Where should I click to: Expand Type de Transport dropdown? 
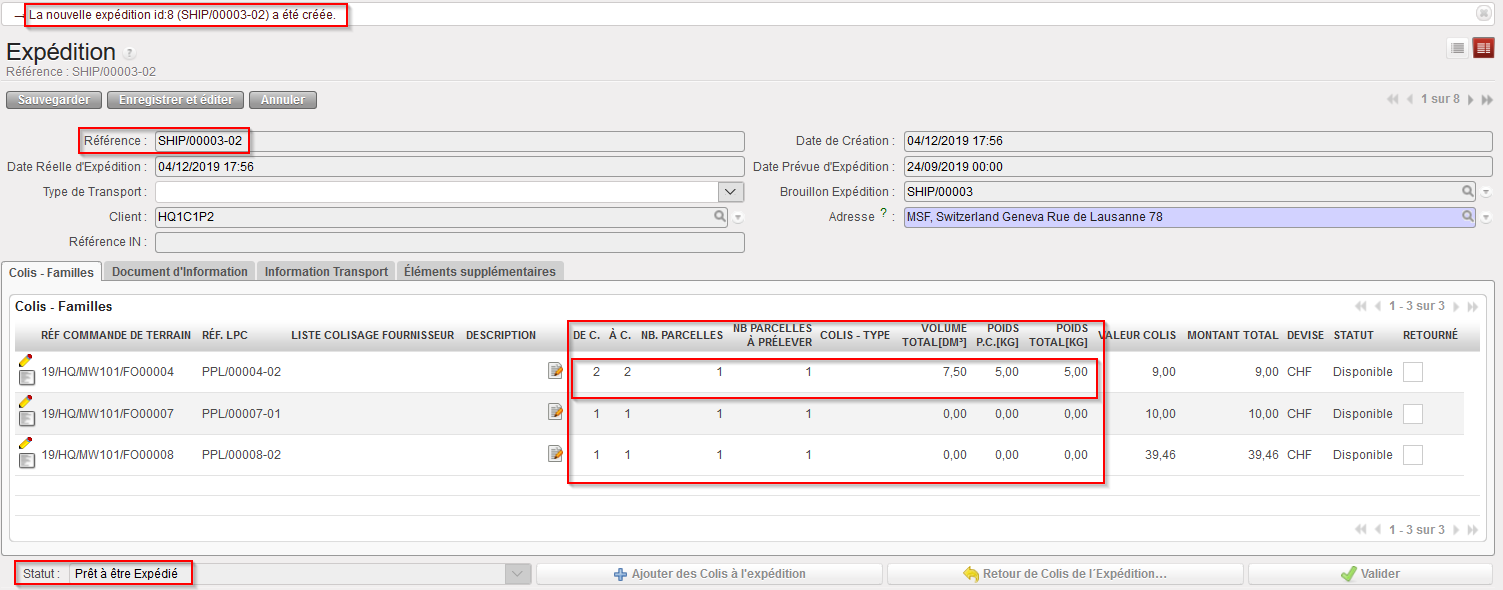[731, 191]
